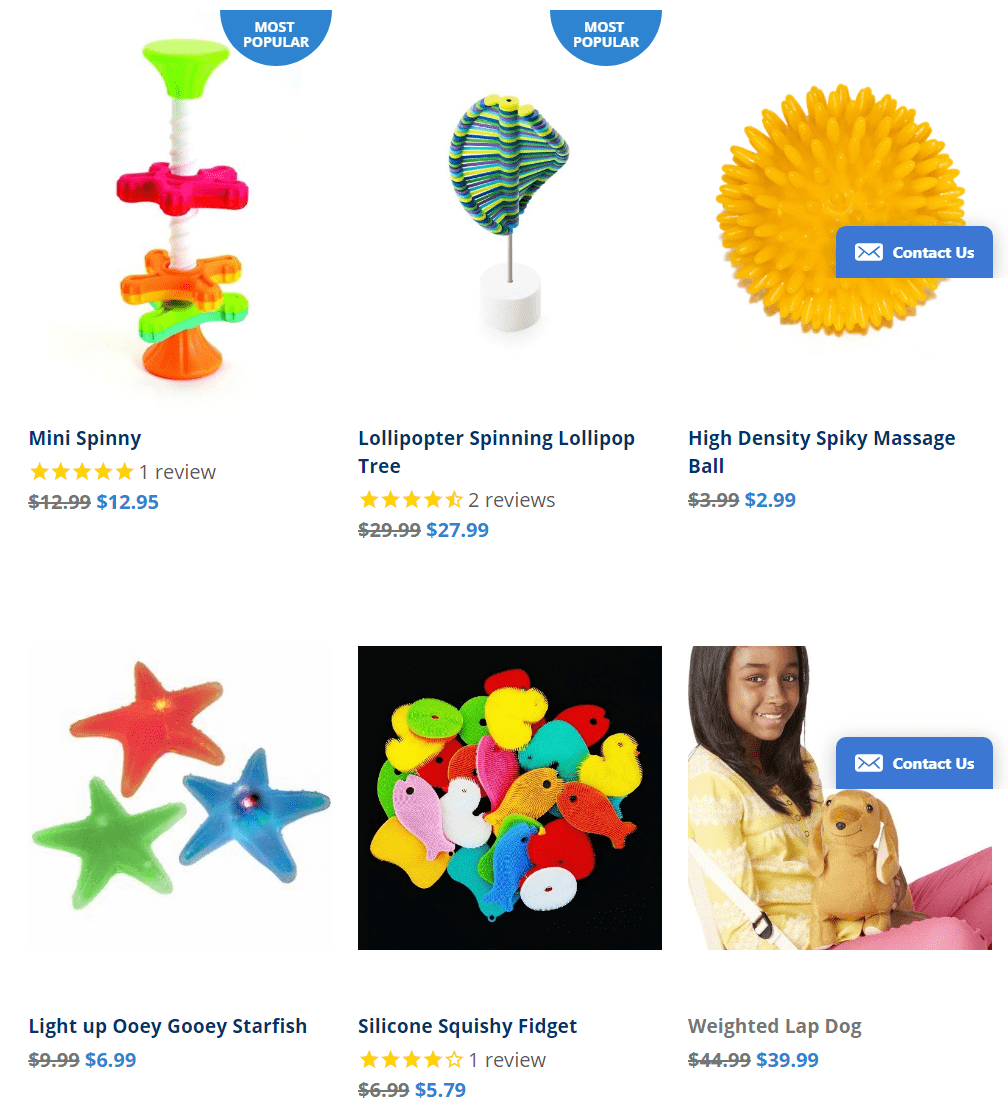Open the Mini Spinny title link
The image size is (1008, 1111).
[x=85, y=439]
